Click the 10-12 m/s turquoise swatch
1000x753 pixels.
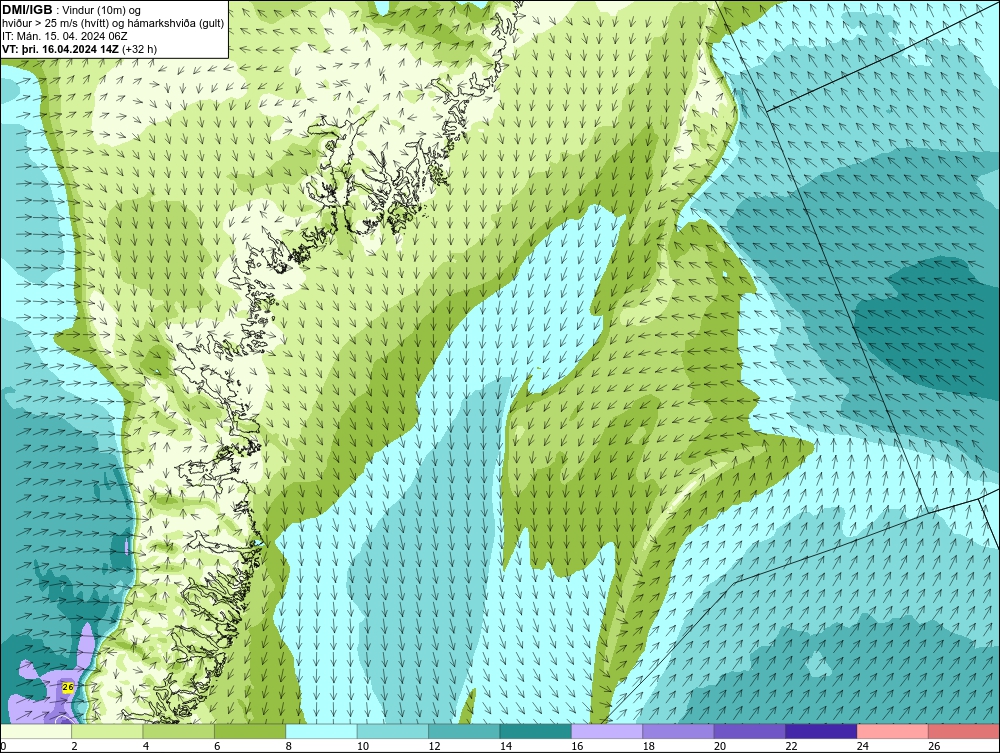pos(393,731)
